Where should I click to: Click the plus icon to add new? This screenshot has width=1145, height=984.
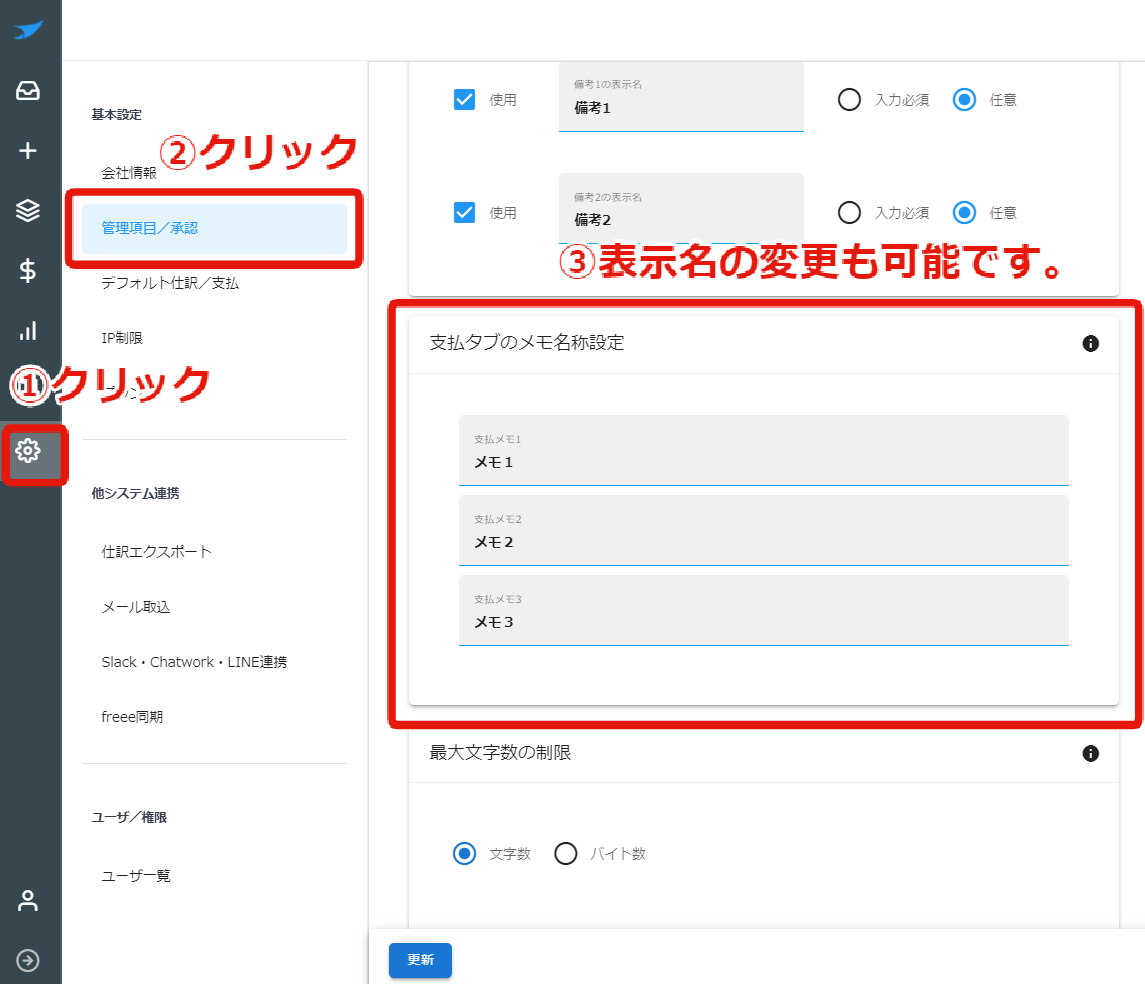click(x=28, y=150)
